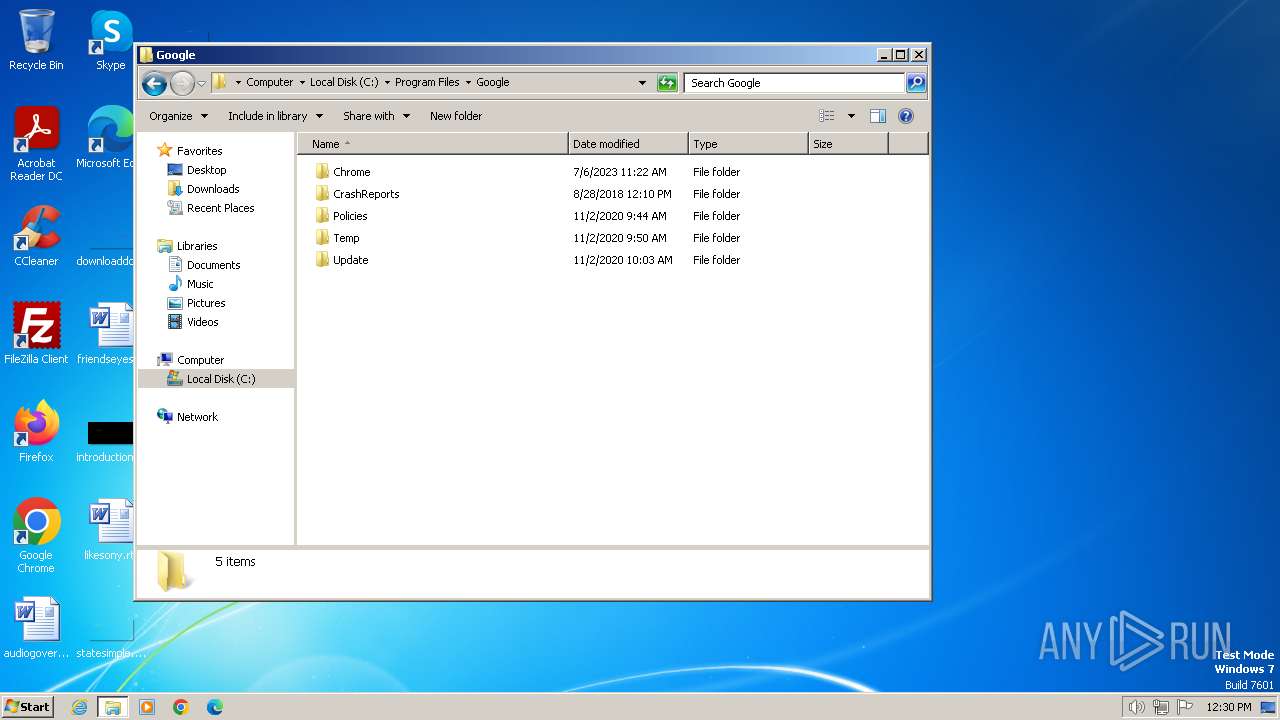Open Recent Places in navigation pane
Screen dimensions: 1280x720
pos(220,208)
